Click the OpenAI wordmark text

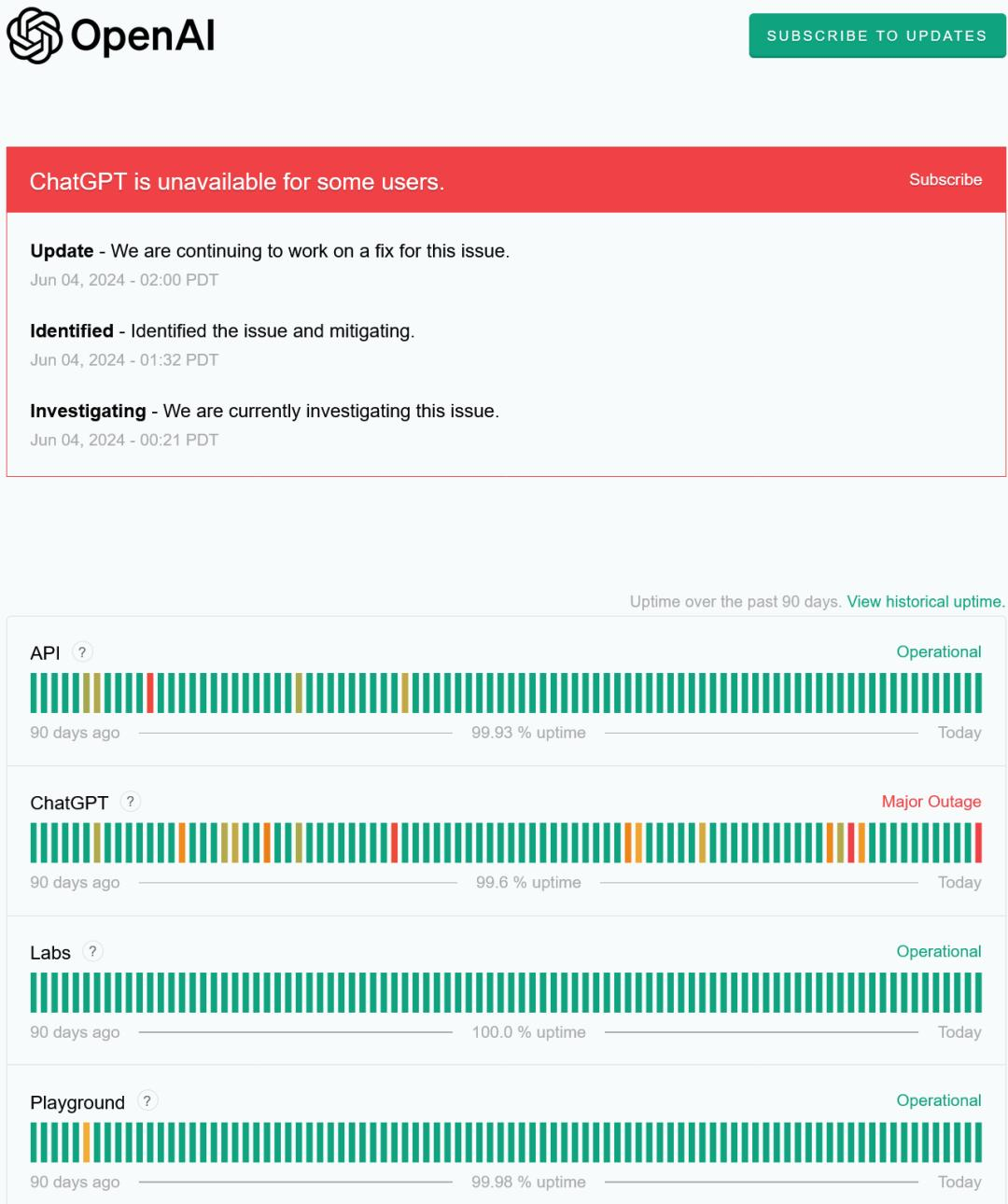(x=143, y=35)
